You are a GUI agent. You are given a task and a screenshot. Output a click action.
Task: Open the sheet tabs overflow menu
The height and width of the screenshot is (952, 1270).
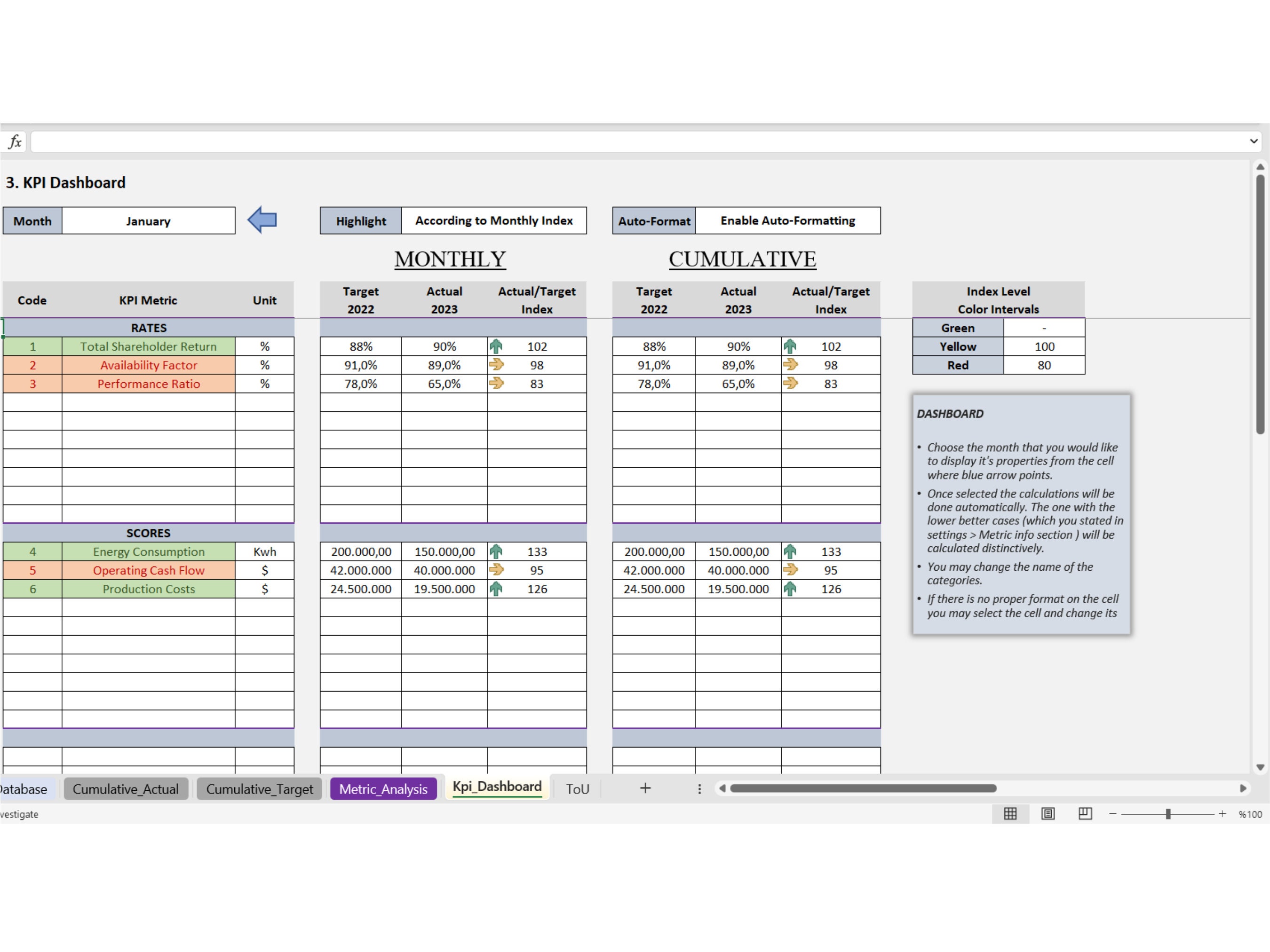coord(699,788)
